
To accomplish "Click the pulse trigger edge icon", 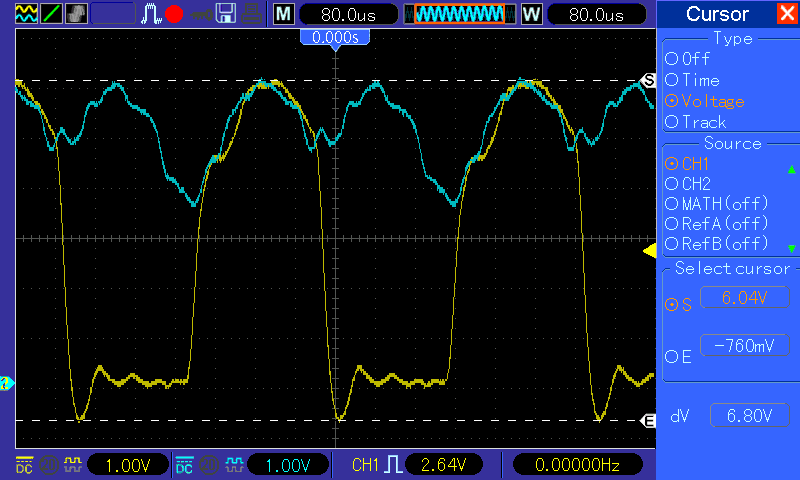I will (x=151, y=14).
